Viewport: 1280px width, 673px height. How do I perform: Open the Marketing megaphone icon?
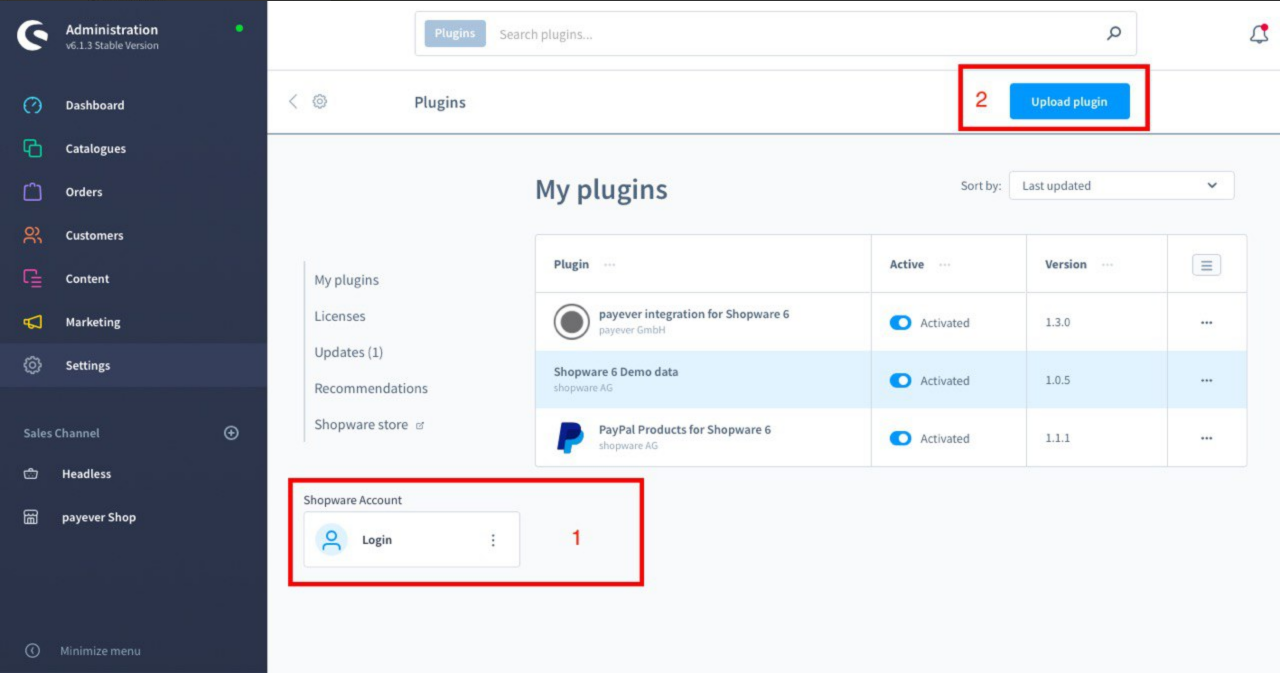tap(32, 322)
